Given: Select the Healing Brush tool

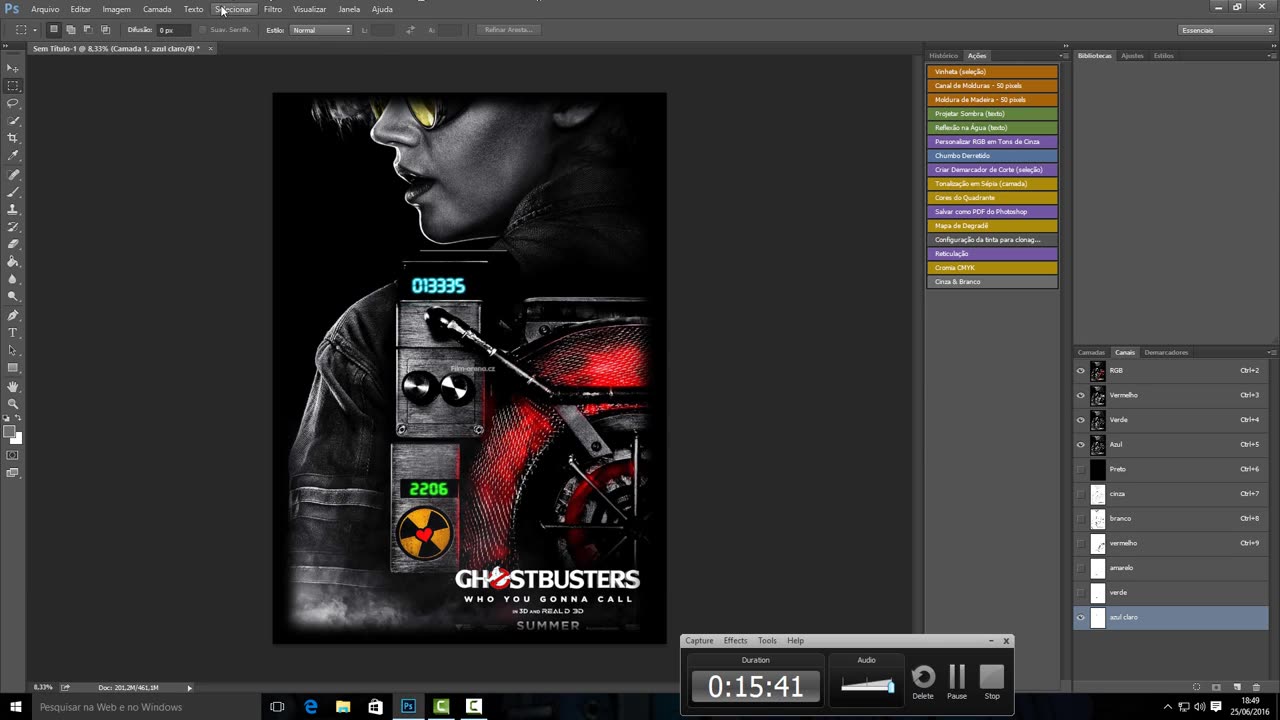Looking at the screenshot, I should click(x=13, y=175).
